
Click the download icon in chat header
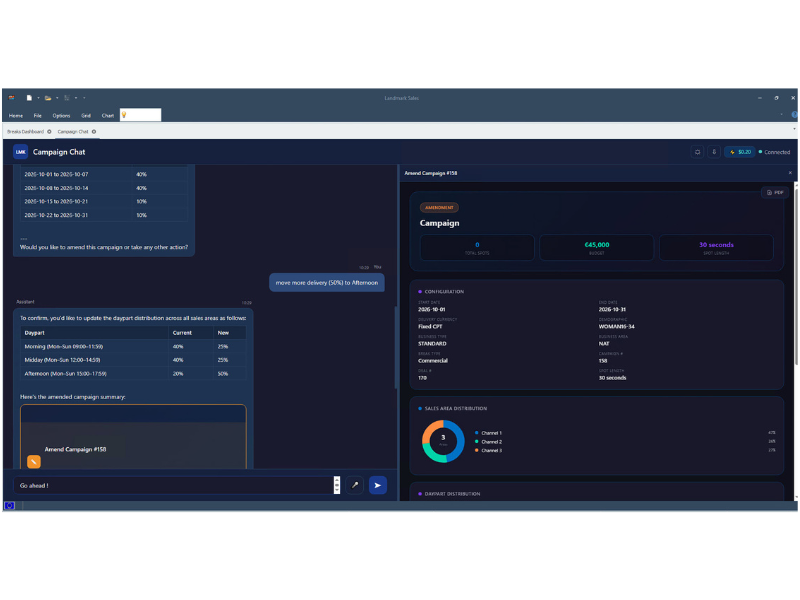(714, 152)
